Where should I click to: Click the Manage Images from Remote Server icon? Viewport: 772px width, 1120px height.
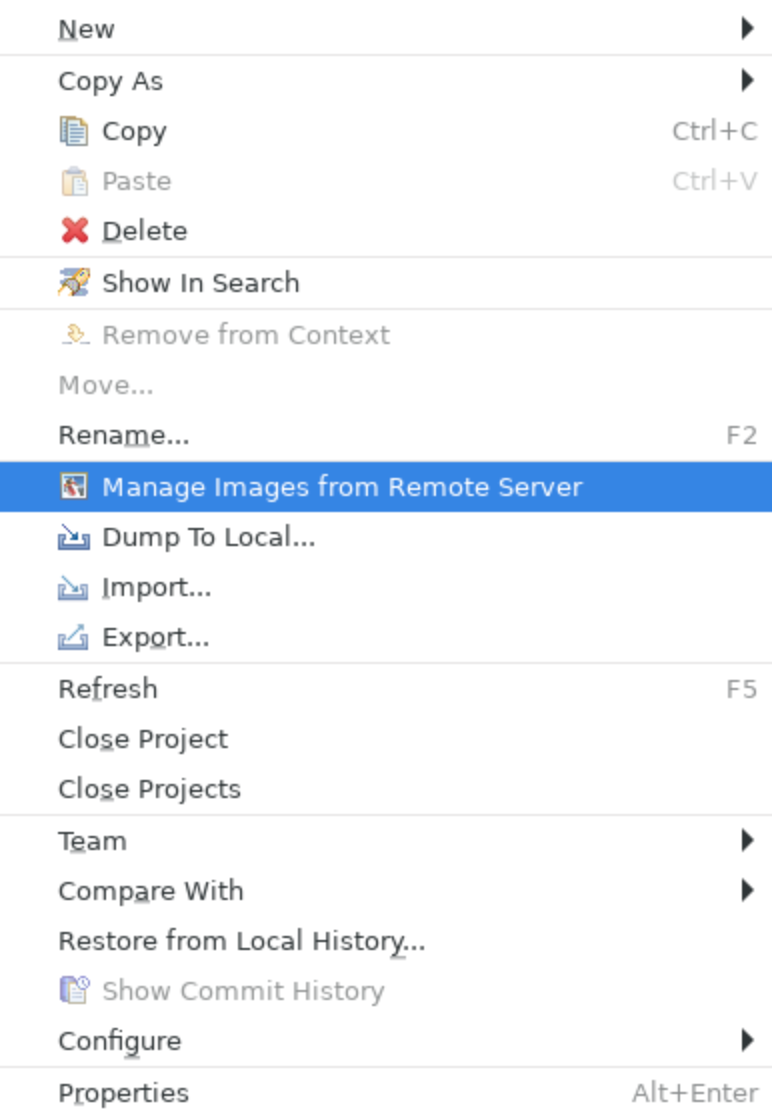click(x=74, y=486)
